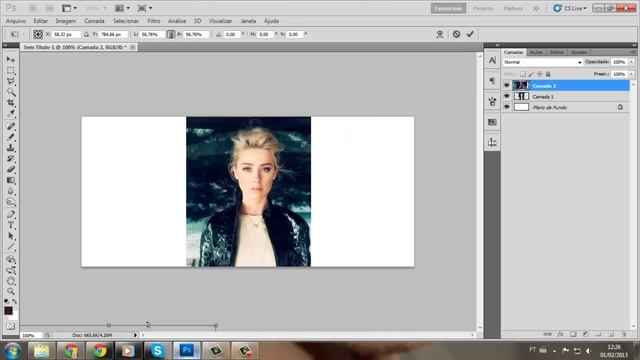The image size is (640, 360).
Task: Select the Clone Stamp tool
Action: click(x=11, y=148)
